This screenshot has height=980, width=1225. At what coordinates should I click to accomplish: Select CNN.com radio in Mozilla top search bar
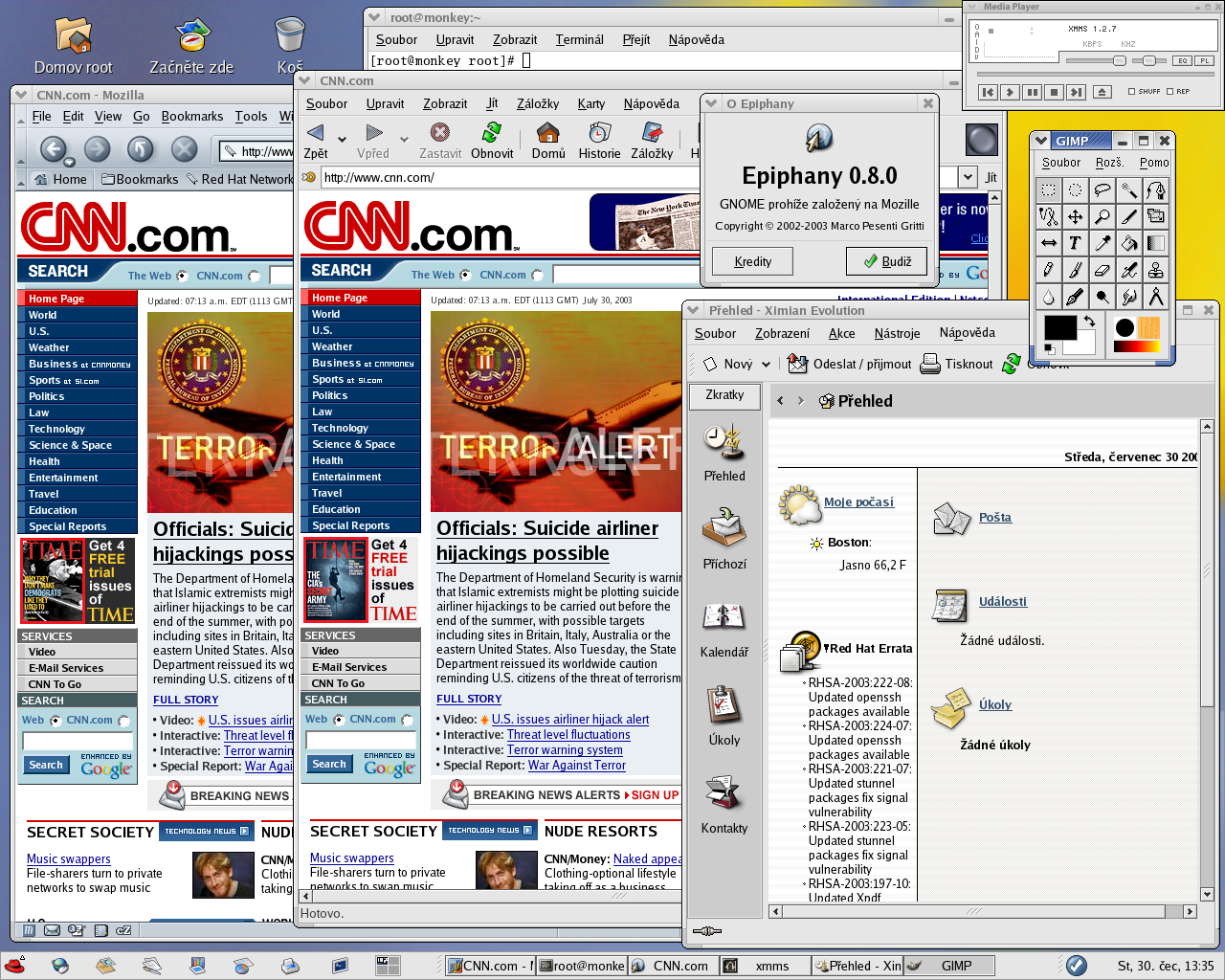[254, 277]
